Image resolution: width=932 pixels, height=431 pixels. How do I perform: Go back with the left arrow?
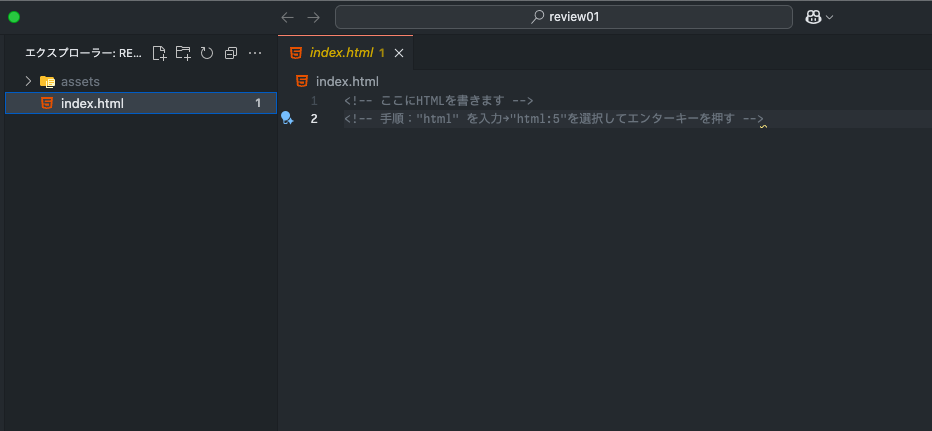point(288,17)
